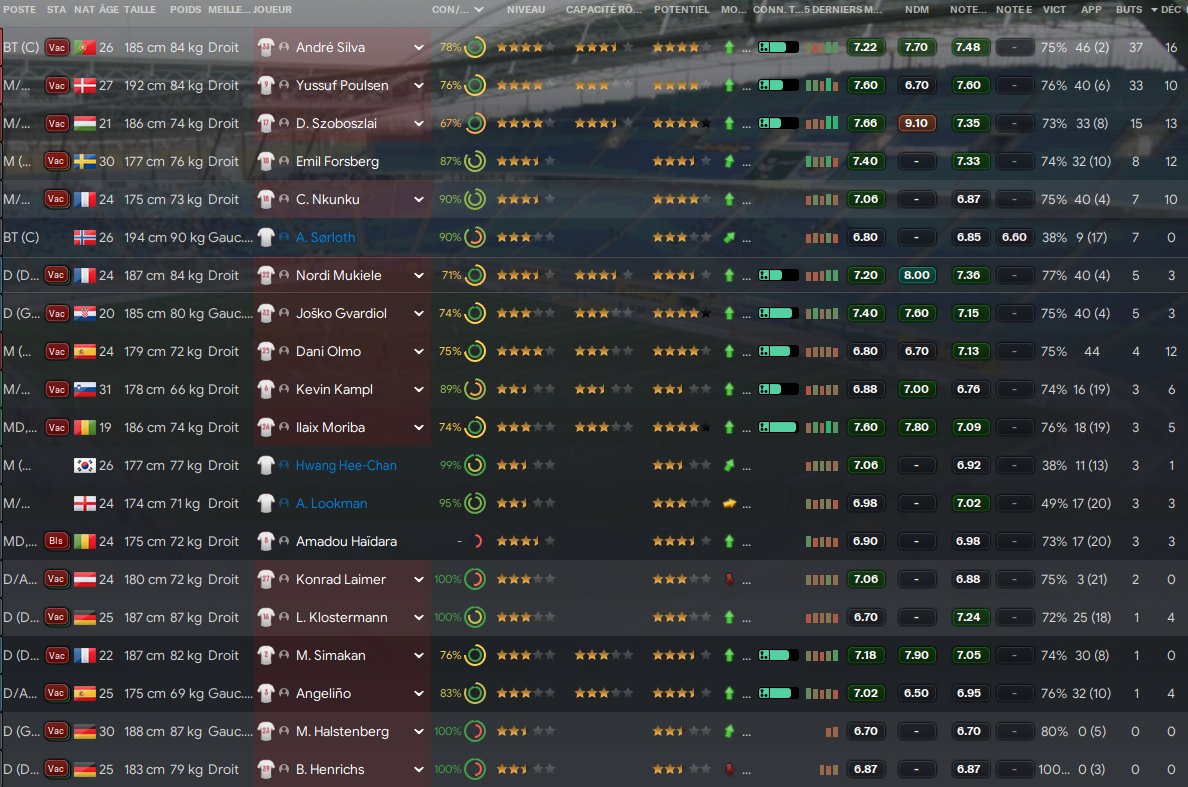This screenshot has width=1188, height=787.
Task: Sort by the BUTS column header
Action: [x=1129, y=10]
